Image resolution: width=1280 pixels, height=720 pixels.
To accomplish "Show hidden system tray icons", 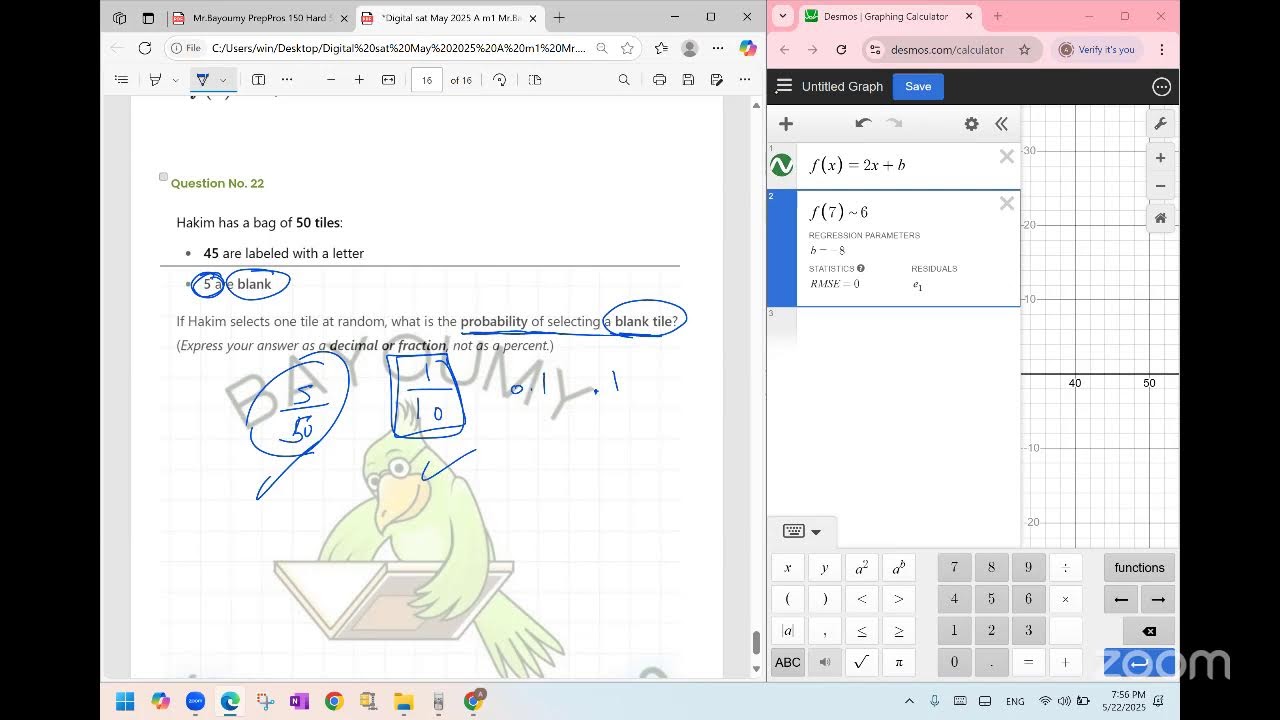I will [909, 701].
